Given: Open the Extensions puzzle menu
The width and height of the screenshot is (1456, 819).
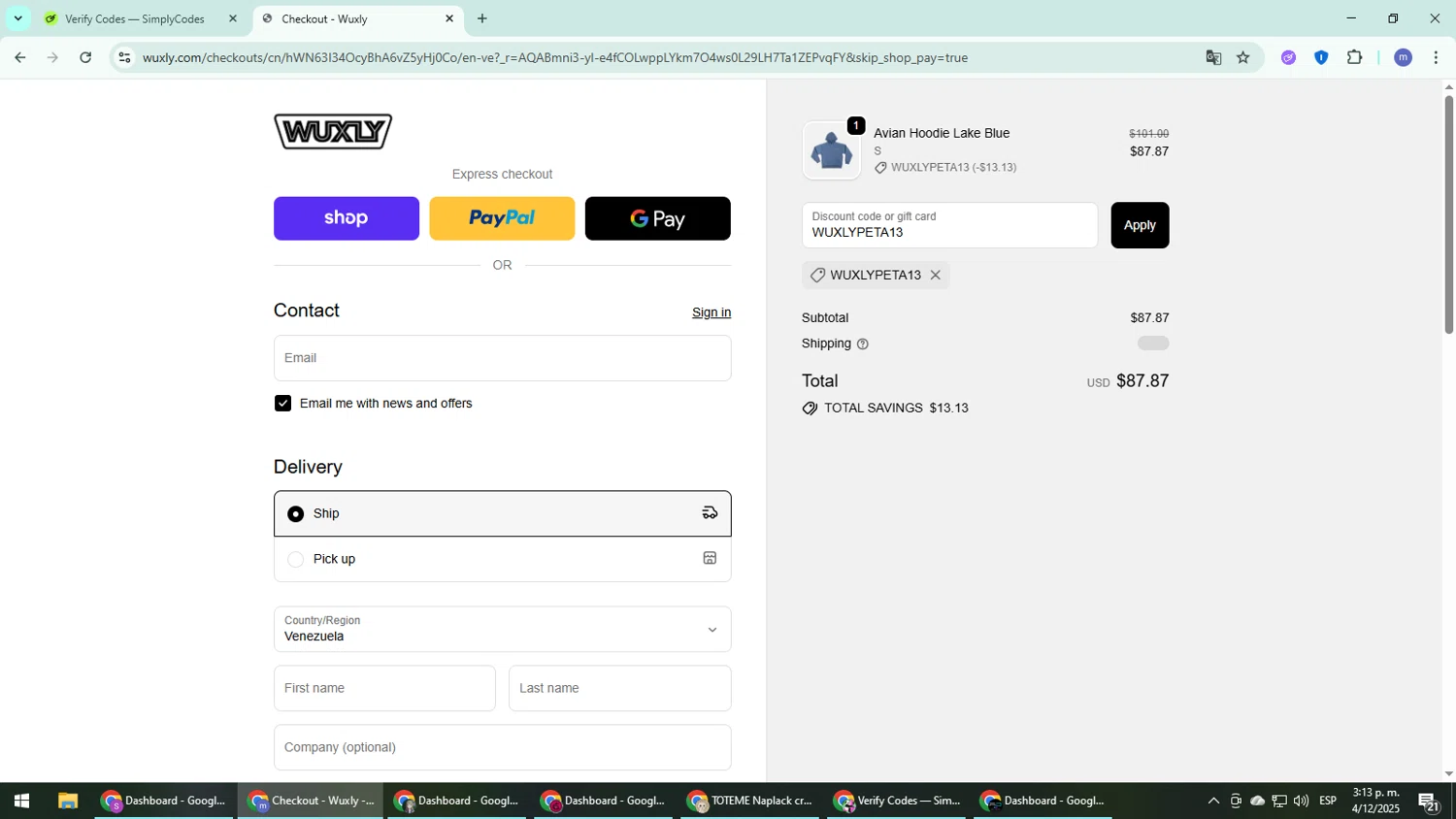Looking at the screenshot, I should coord(1355,58).
